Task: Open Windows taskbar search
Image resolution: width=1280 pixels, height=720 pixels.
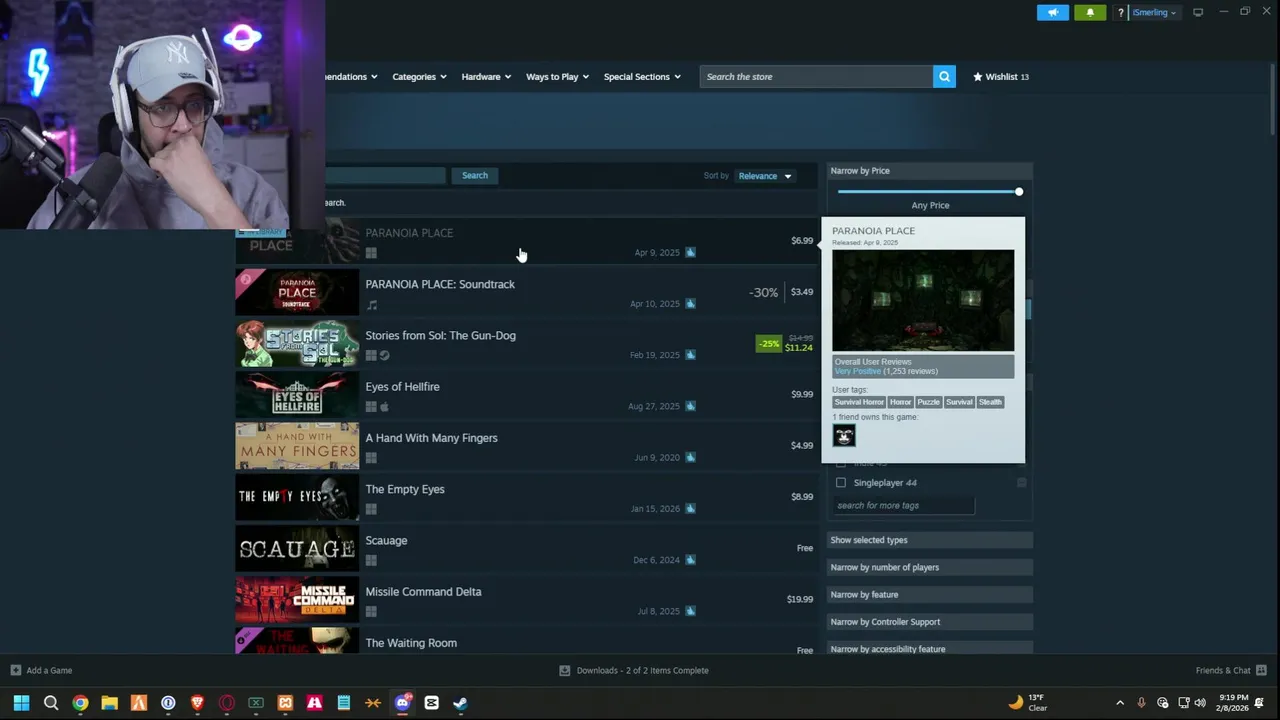Action: pyautogui.click(x=51, y=703)
